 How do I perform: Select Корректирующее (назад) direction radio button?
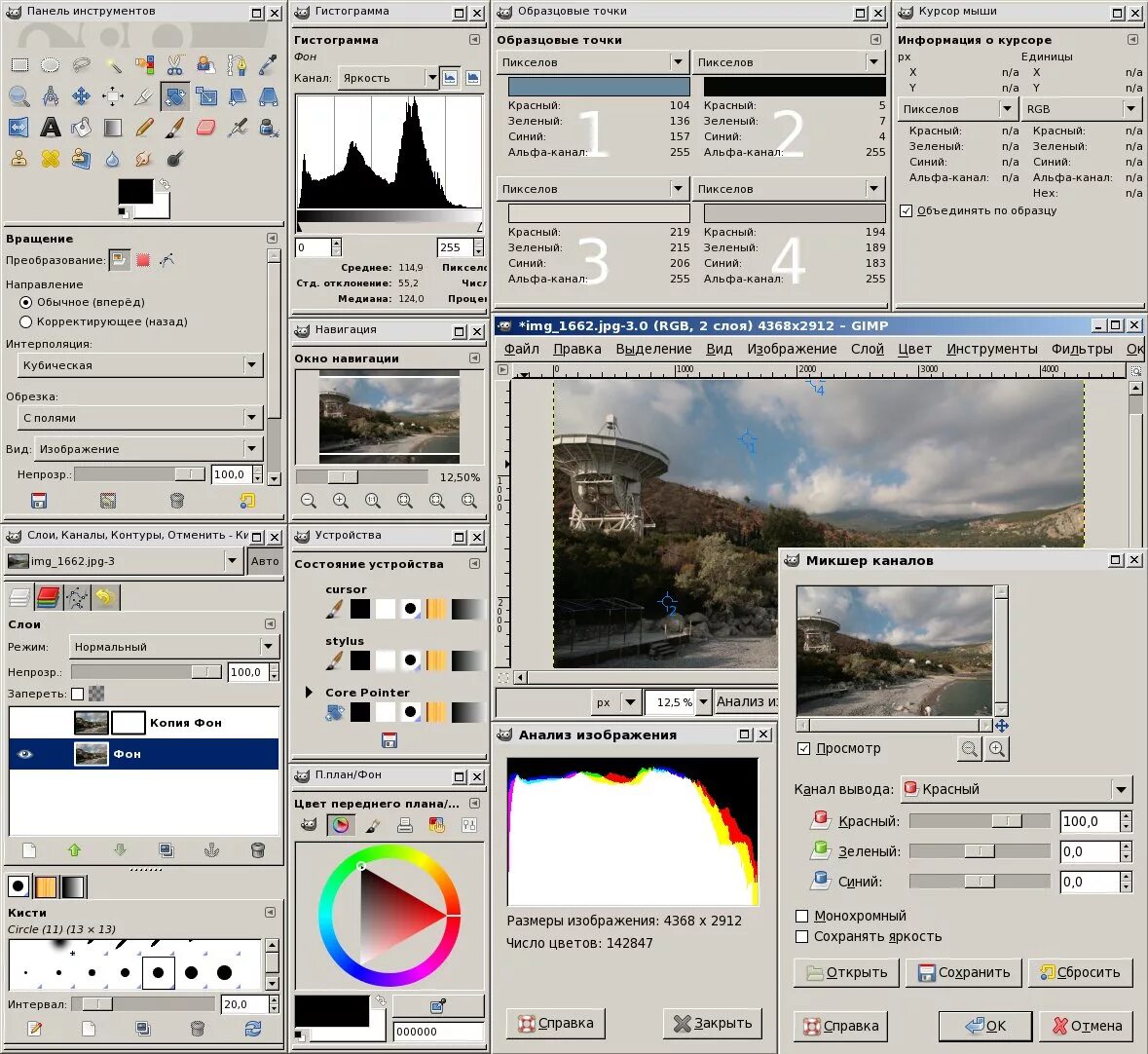point(25,321)
